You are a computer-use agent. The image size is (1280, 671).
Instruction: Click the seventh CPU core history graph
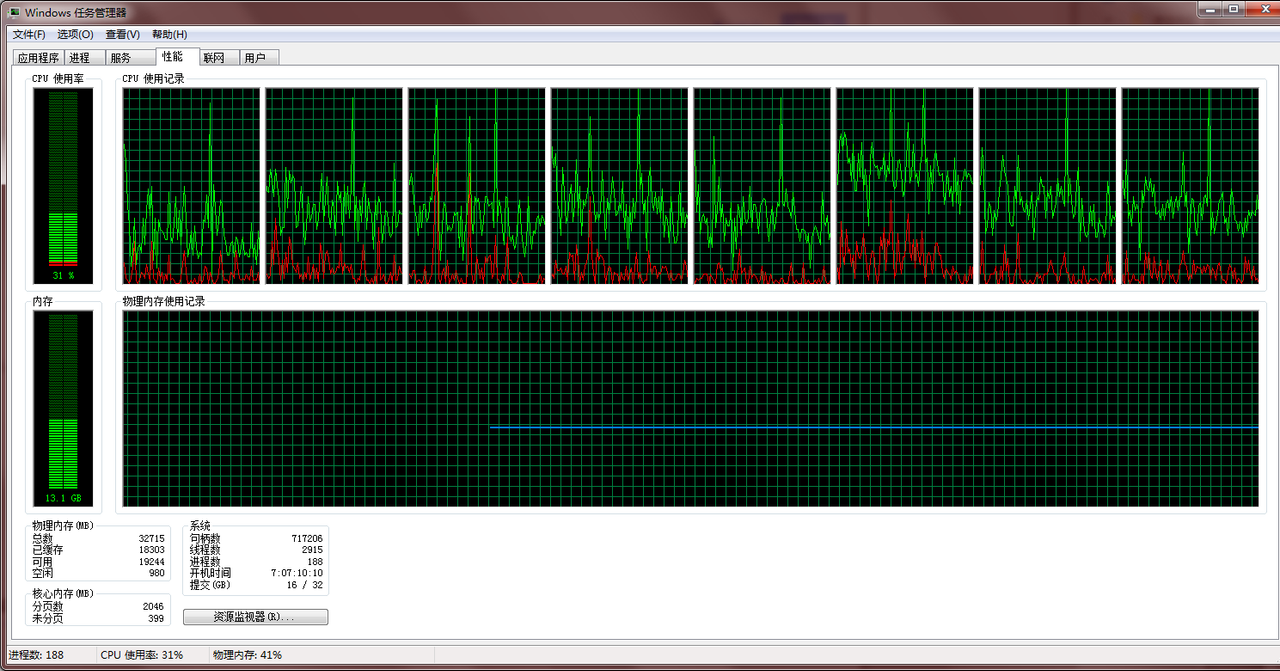pos(1048,186)
